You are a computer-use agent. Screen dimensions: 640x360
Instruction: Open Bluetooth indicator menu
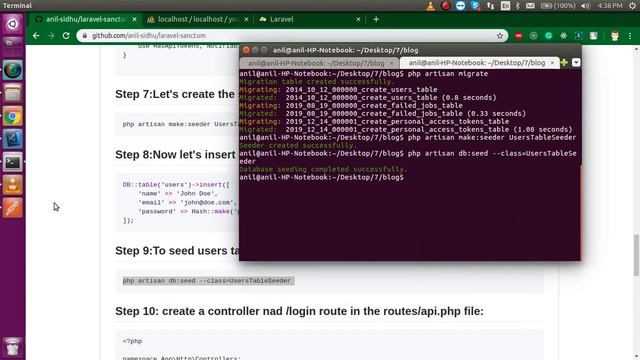coord(518,6)
